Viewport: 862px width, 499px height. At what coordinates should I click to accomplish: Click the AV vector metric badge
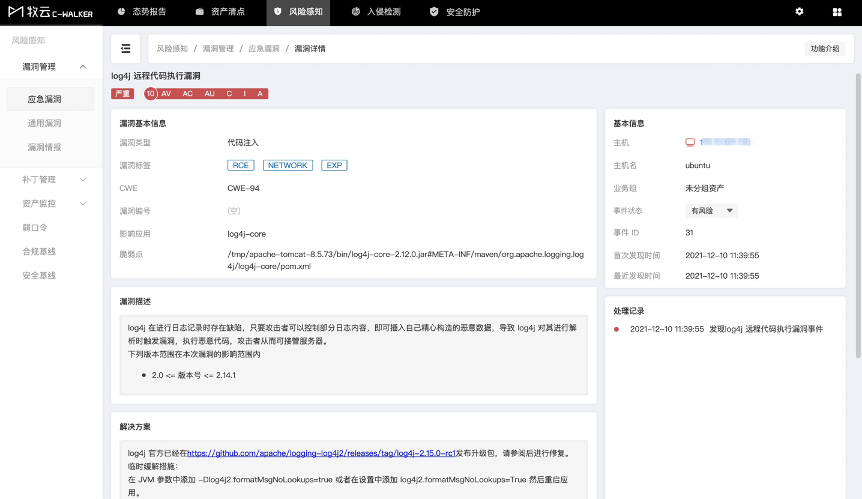(167, 93)
